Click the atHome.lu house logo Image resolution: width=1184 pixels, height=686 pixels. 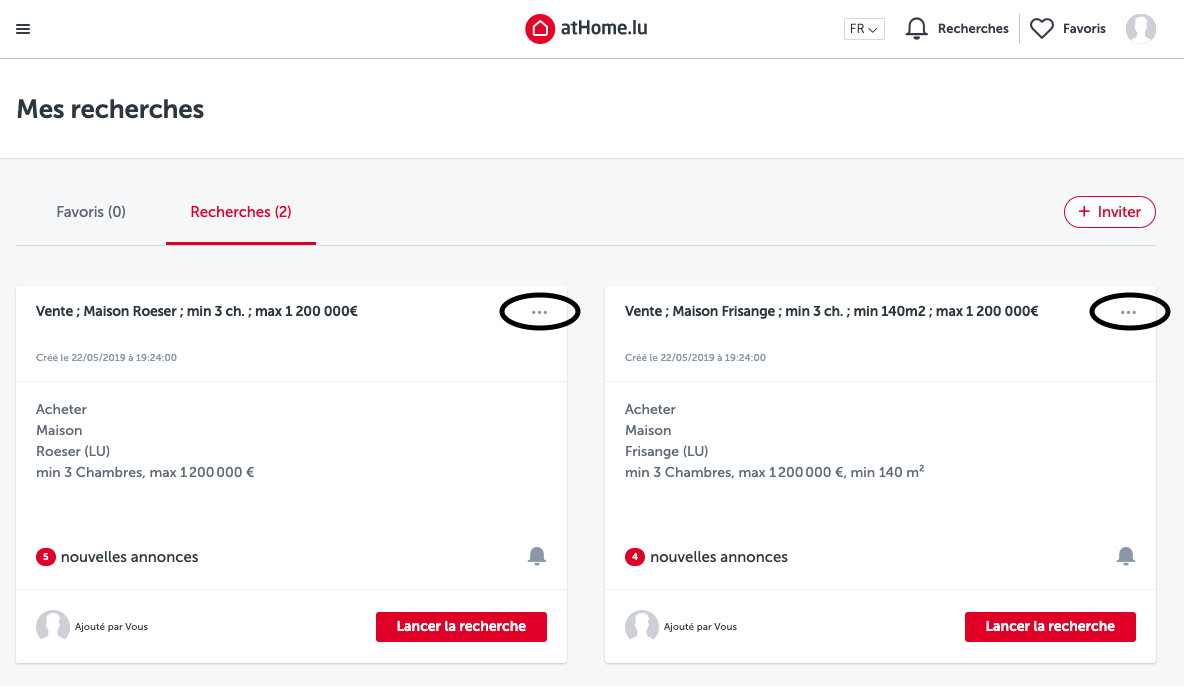[x=540, y=29]
